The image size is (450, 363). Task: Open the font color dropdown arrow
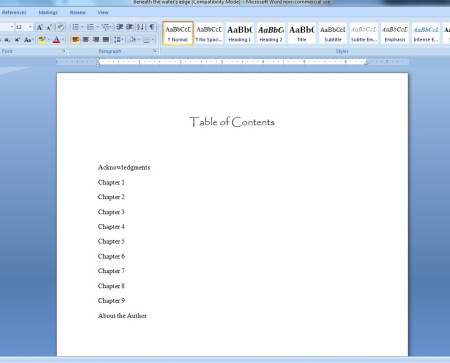63,40
